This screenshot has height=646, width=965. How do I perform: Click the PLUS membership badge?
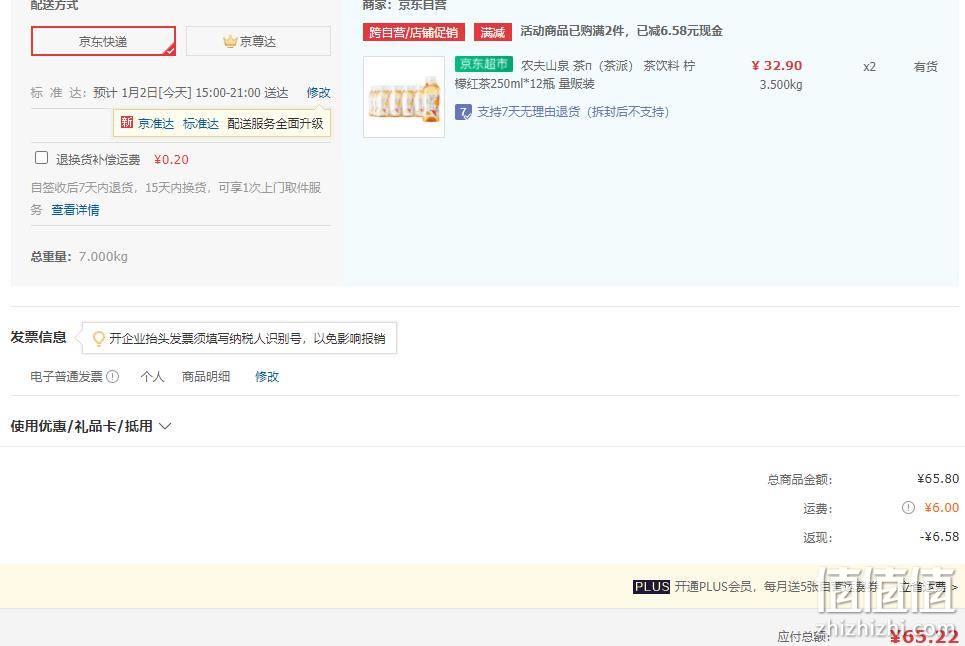(651, 586)
